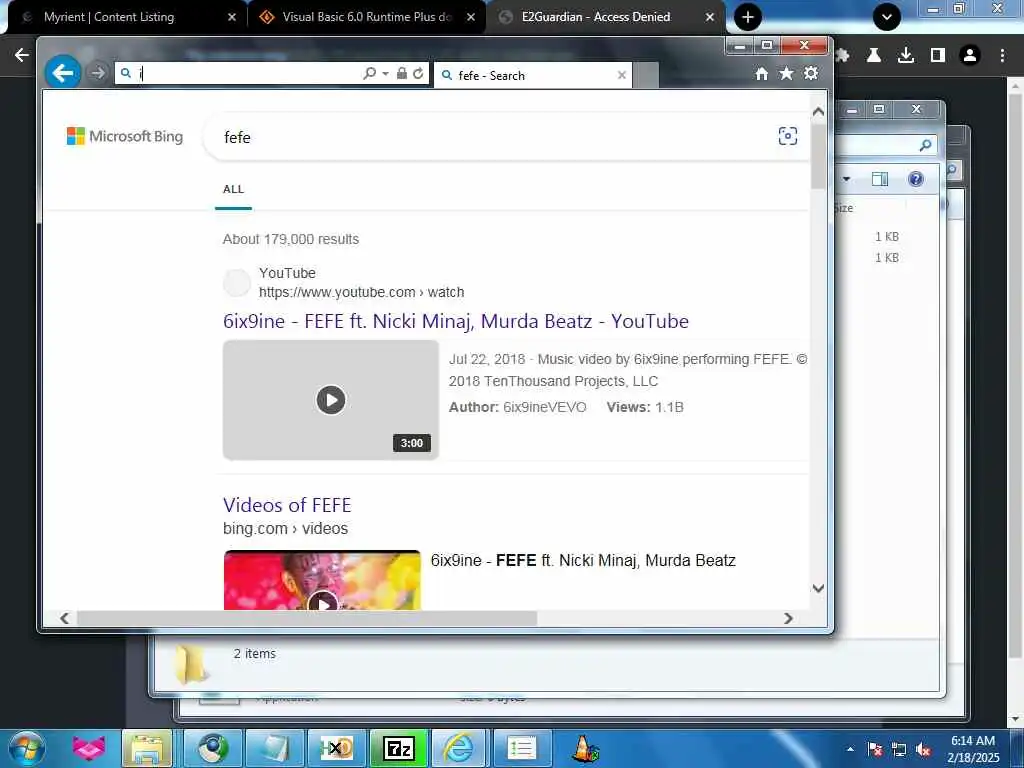Open the 'Videos of FEFE' link
1024x768 pixels.
[287, 505]
